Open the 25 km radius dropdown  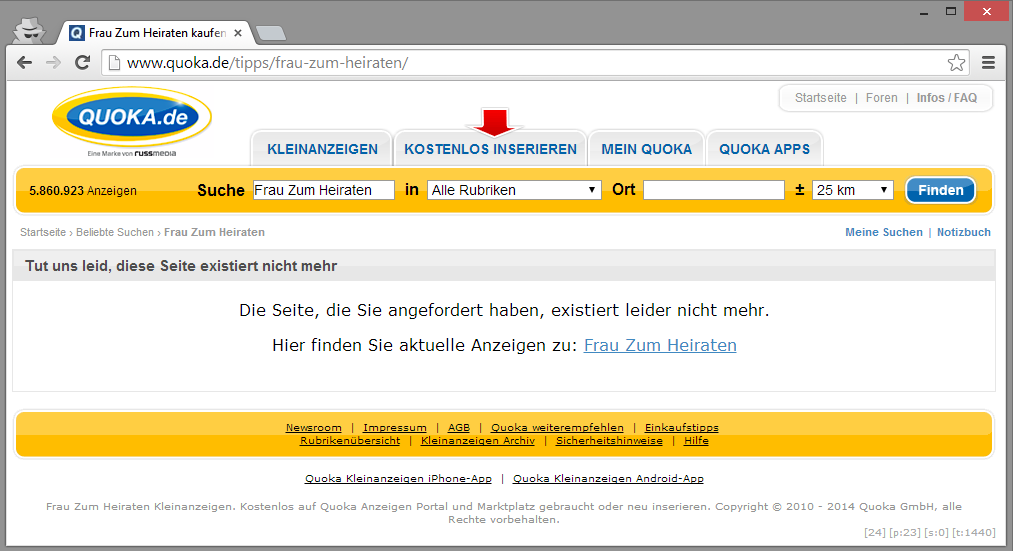click(852, 190)
